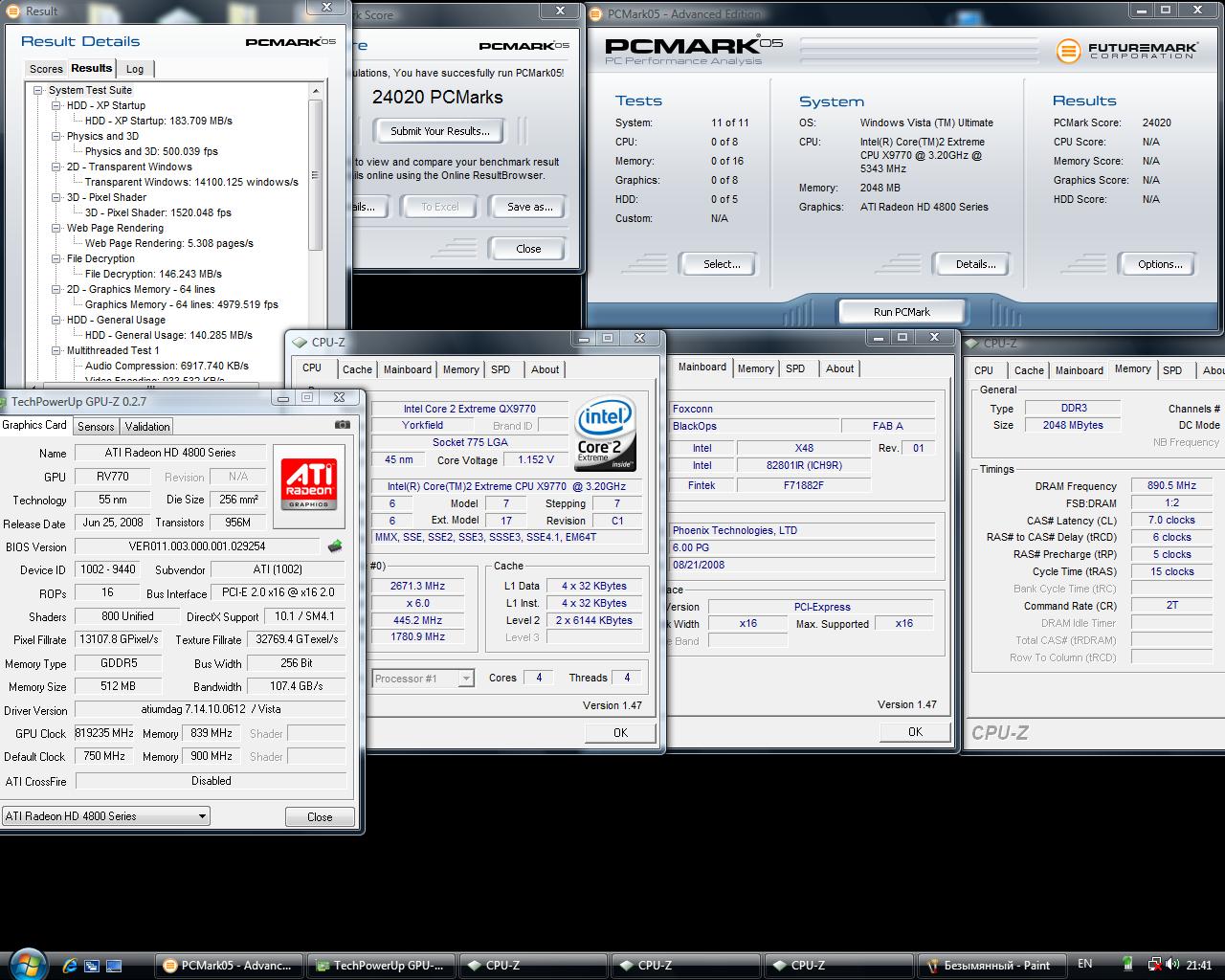This screenshot has height=980, width=1225.
Task: Click the GPU Clock value field
Action: pyautogui.click(x=104, y=733)
